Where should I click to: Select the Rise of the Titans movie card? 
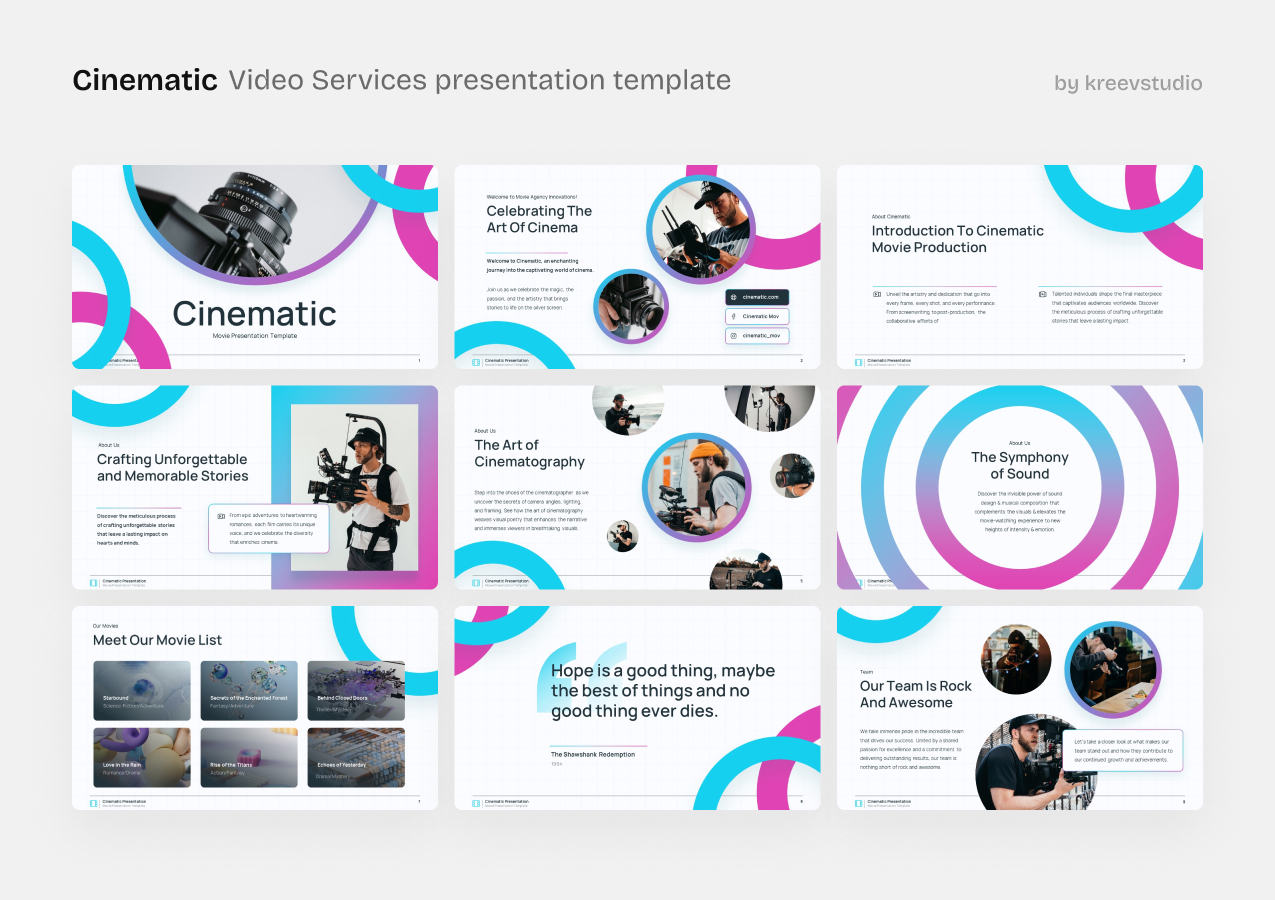249,757
